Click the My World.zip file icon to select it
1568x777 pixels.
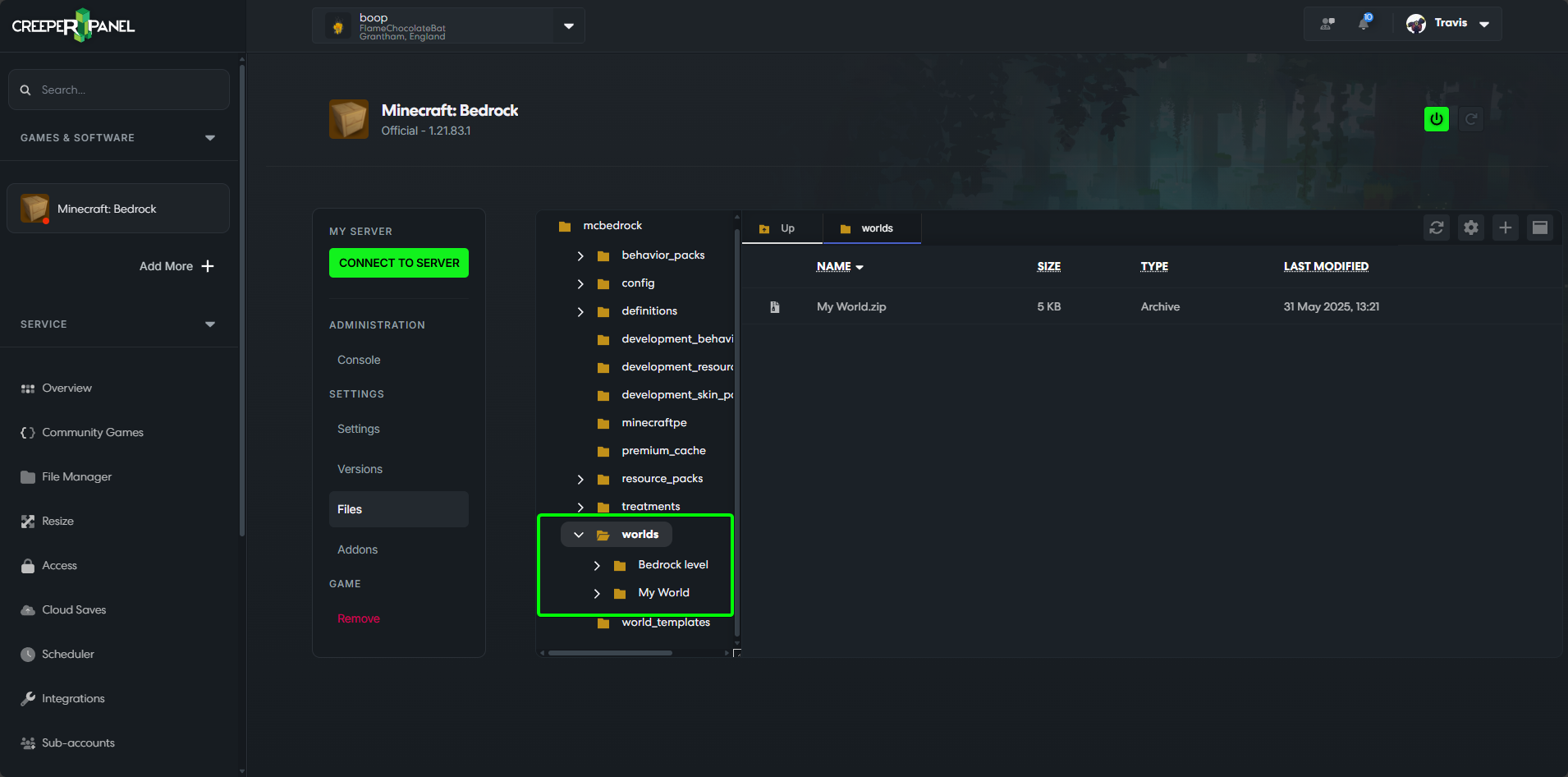[x=774, y=306]
